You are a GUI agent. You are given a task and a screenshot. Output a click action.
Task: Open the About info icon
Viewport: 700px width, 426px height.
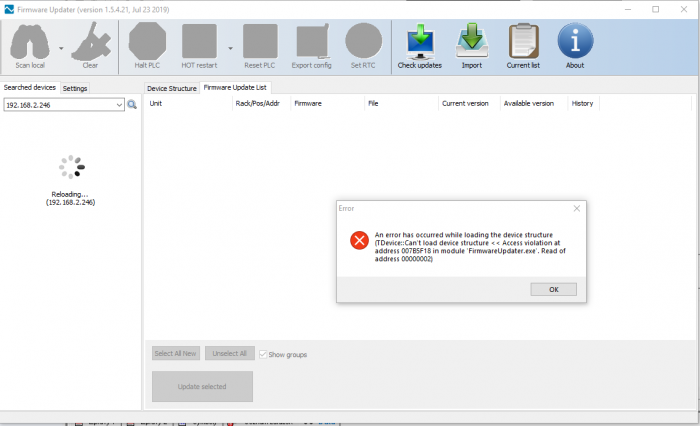click(575, 42)
